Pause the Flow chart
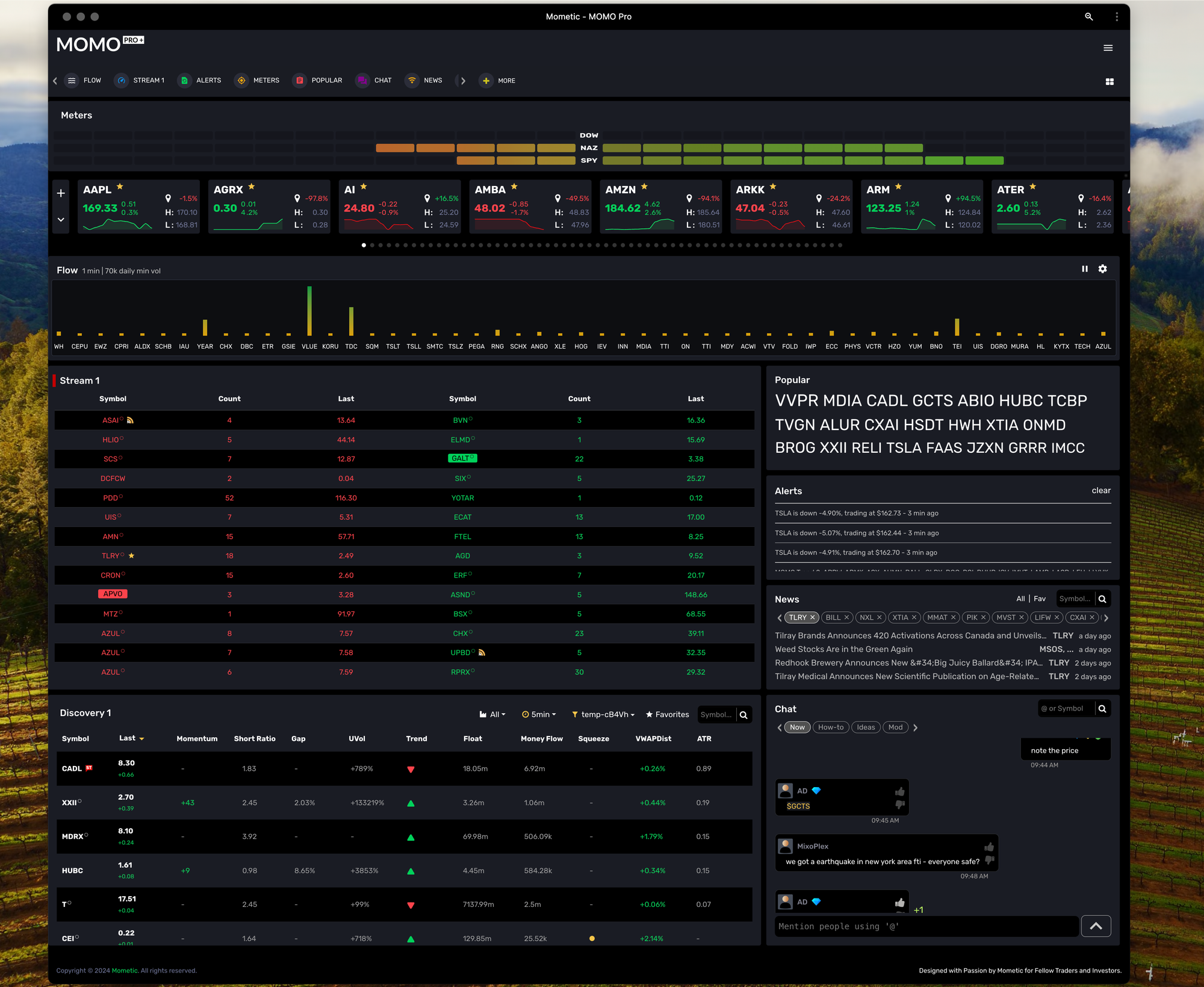 (1085, 269)
